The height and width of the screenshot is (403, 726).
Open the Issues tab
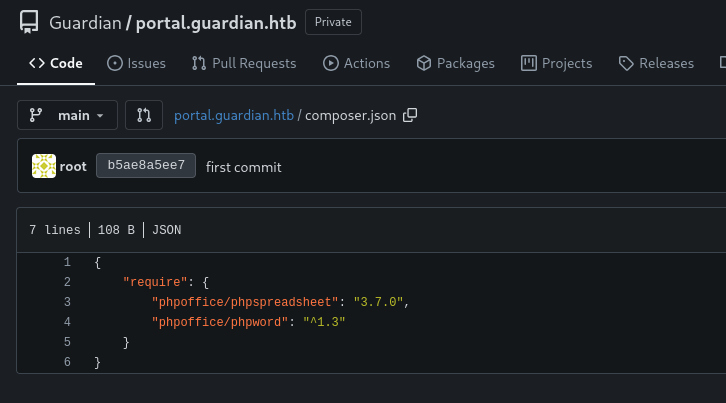click(x=136, y=63)
